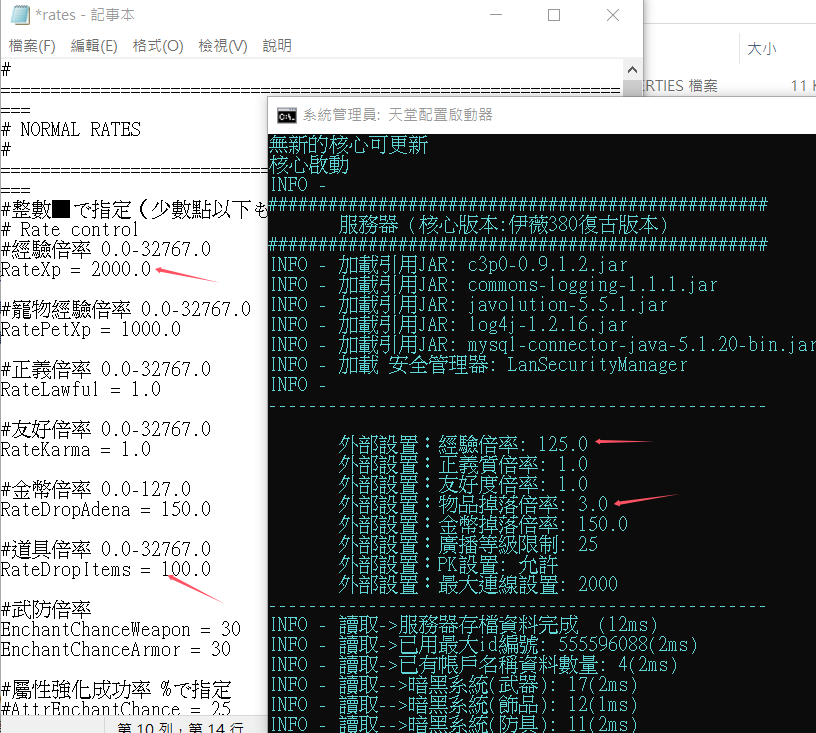Viewport: 816px width, 733px height.
Task: Click console line '安全管理器: LanSecurityManager'
Action: [x=538, y=365]
